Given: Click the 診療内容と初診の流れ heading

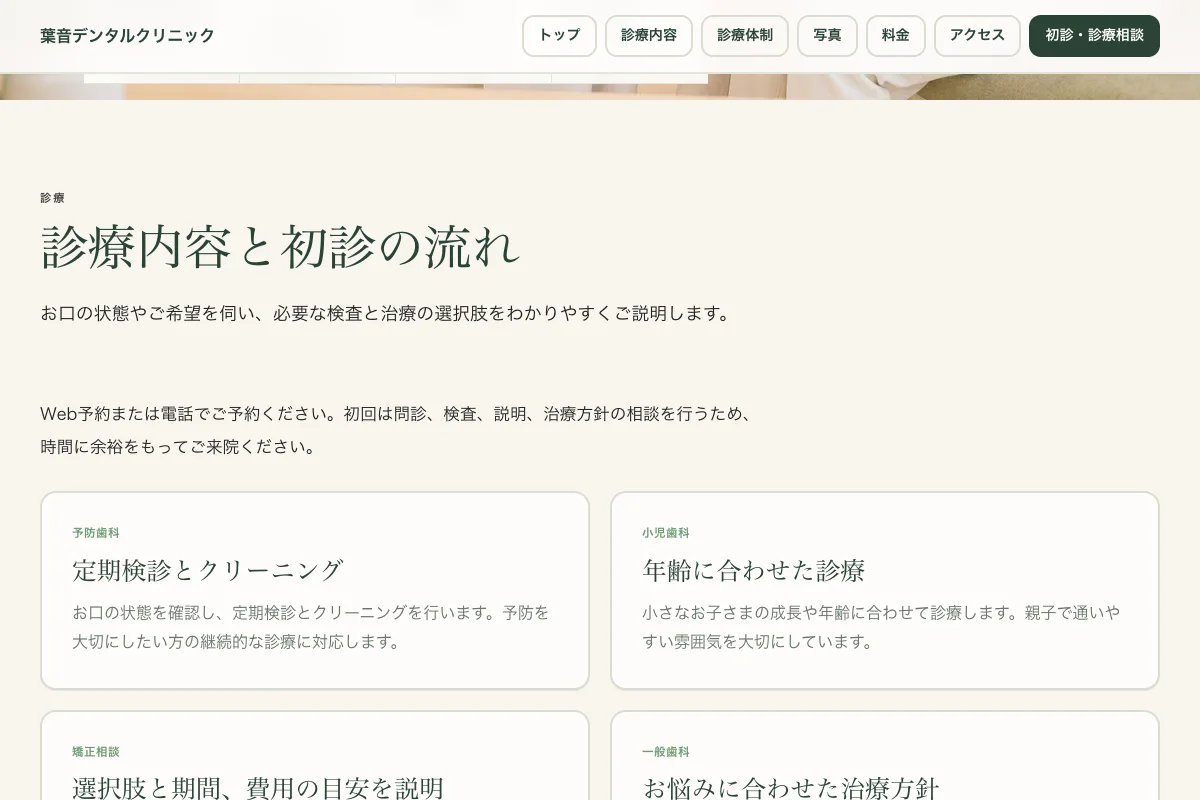Looking at the screenshot, I should tap(281, 247).
